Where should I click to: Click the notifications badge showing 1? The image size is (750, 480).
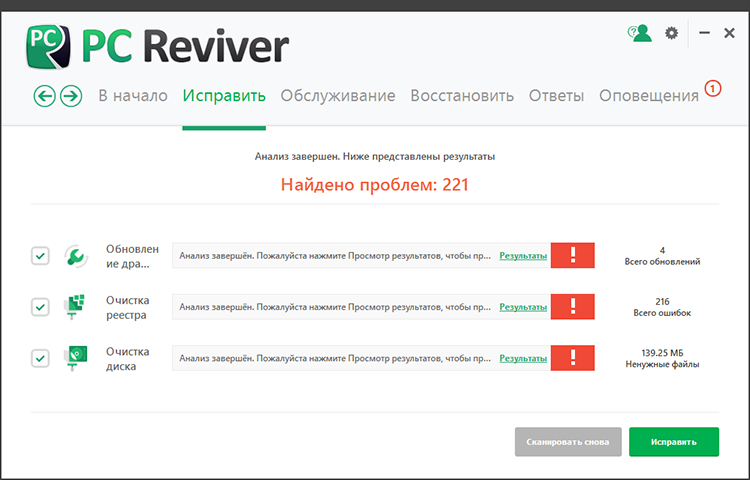click(713, 88)
